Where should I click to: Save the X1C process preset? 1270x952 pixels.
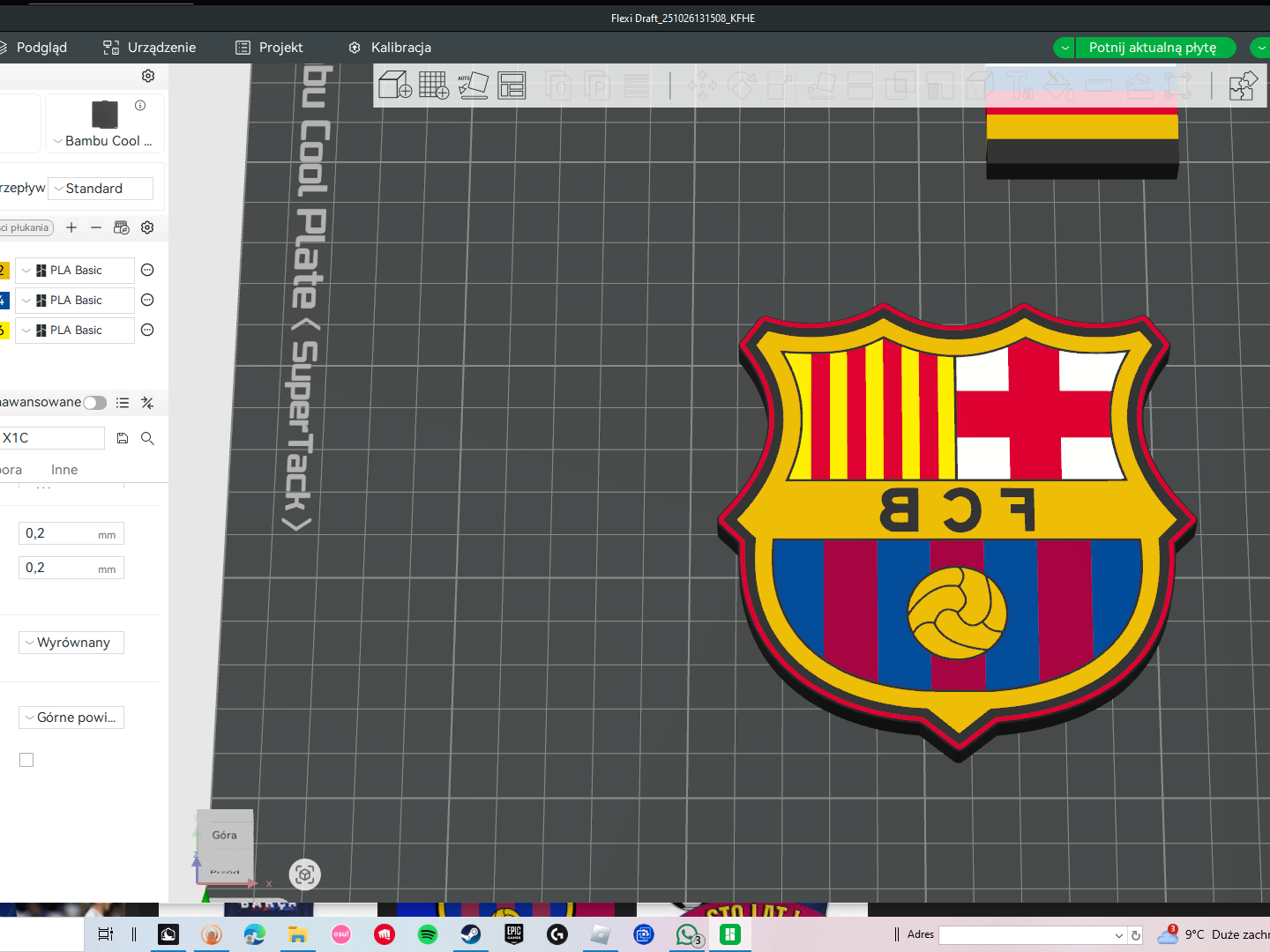(x=123, y=438)
